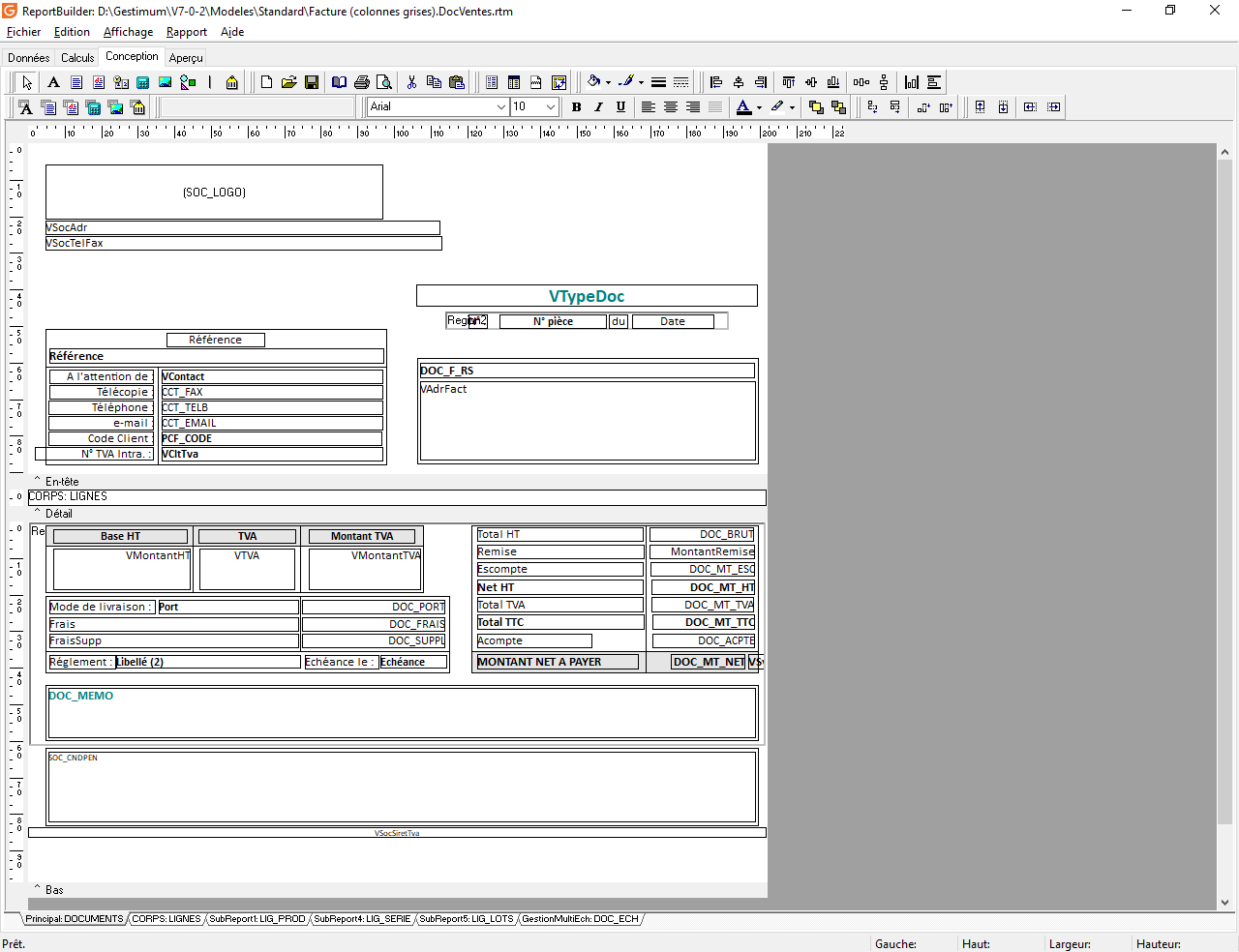Create a new report with the blank page icon
This screenshot has height=952, width=1239.
[266, 82]
